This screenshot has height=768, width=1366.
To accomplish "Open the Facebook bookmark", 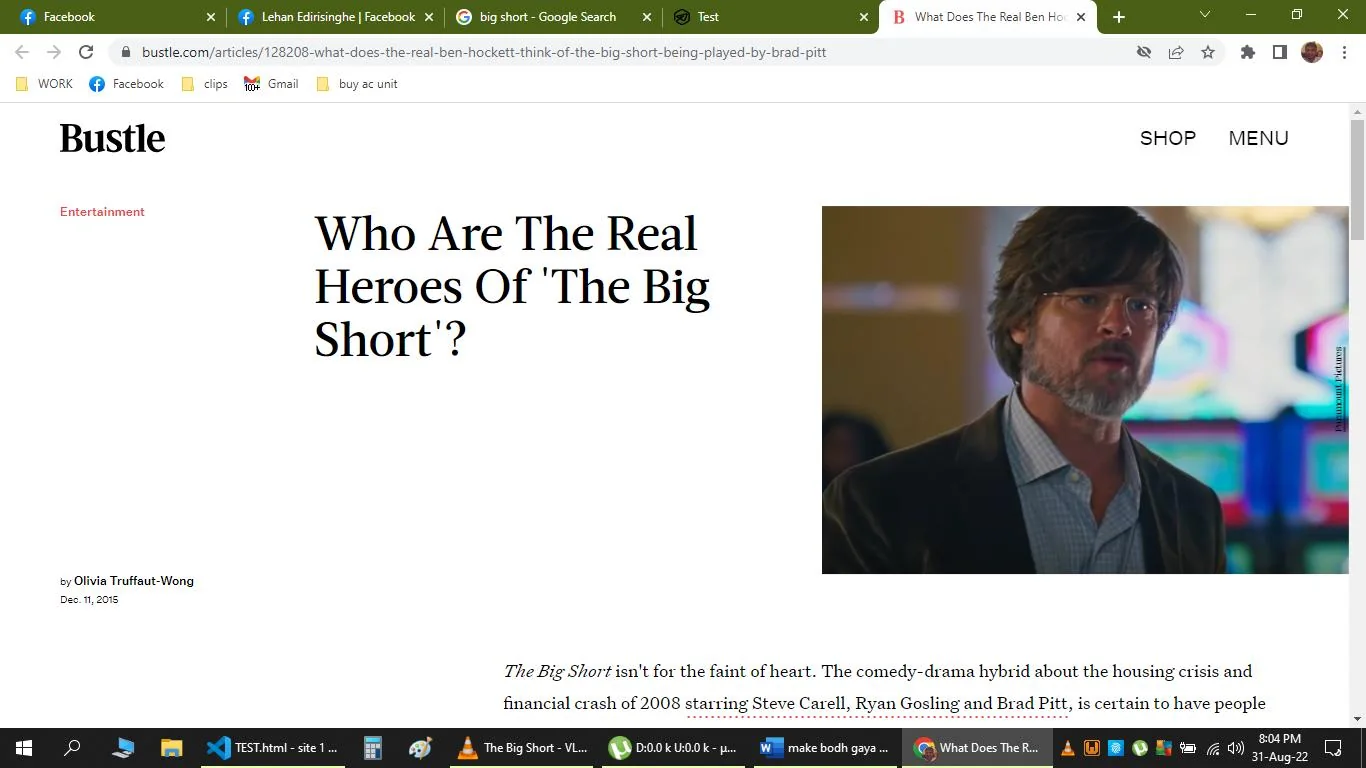I will point(126,84).
